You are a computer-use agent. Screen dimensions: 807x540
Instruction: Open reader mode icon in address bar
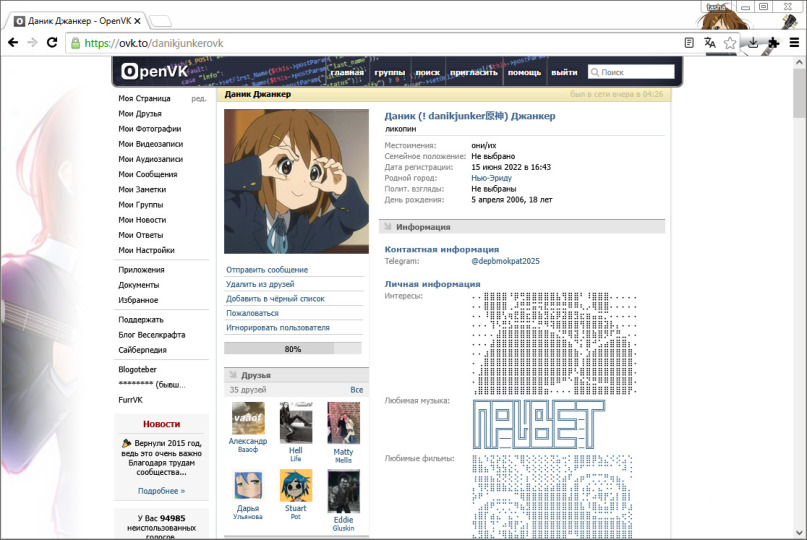coord(689,43)
